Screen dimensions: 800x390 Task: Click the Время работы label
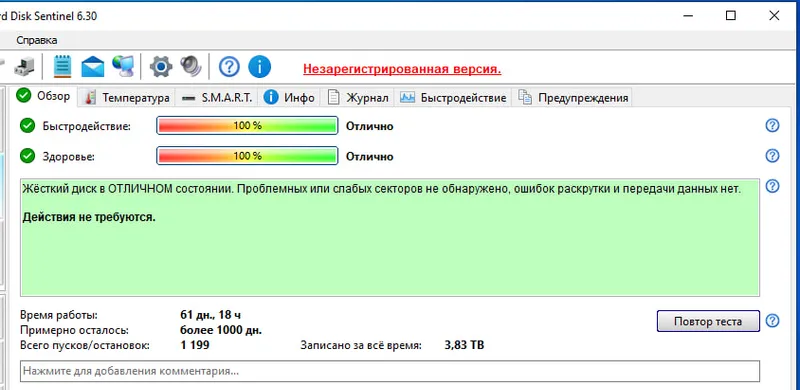pos(59,315)
